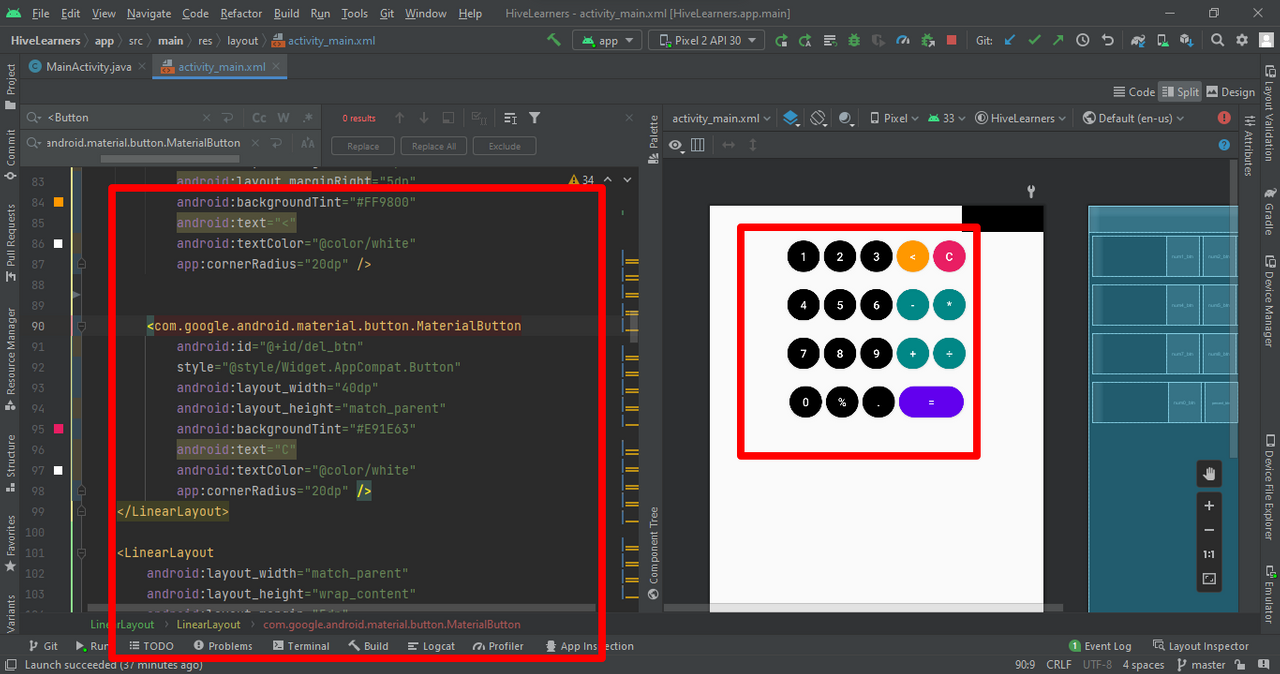The width and height of the screenshot is (1280, 674).
Task: Start debugging with the bug icon
Action: pos(854,41)
